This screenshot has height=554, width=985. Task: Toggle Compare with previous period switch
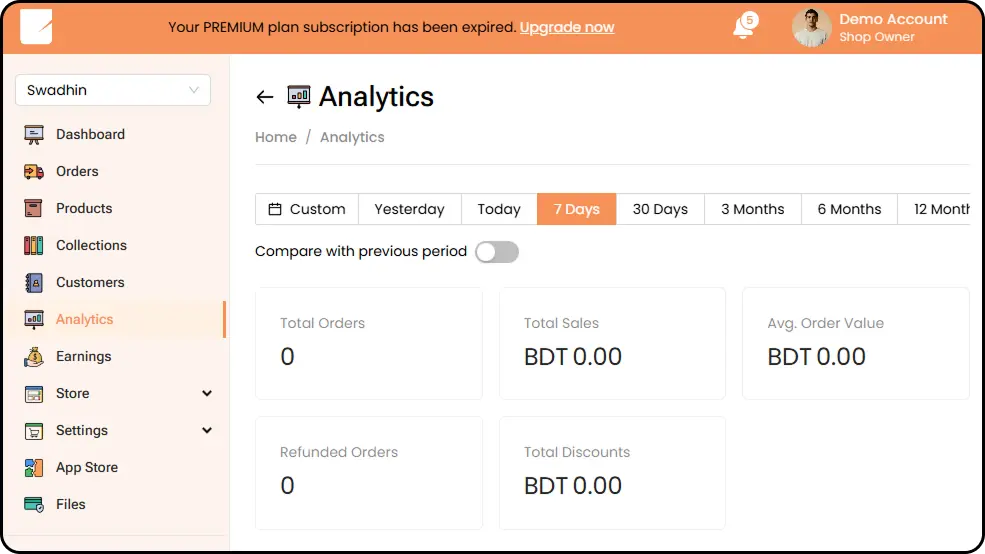pyautogui.click(x=497, y=252)
